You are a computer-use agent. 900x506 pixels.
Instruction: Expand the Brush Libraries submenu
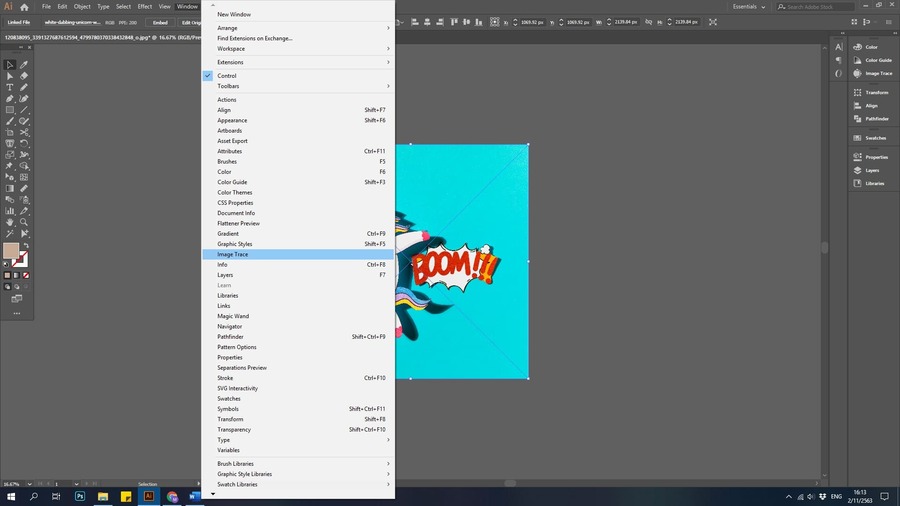pos(298,464)
